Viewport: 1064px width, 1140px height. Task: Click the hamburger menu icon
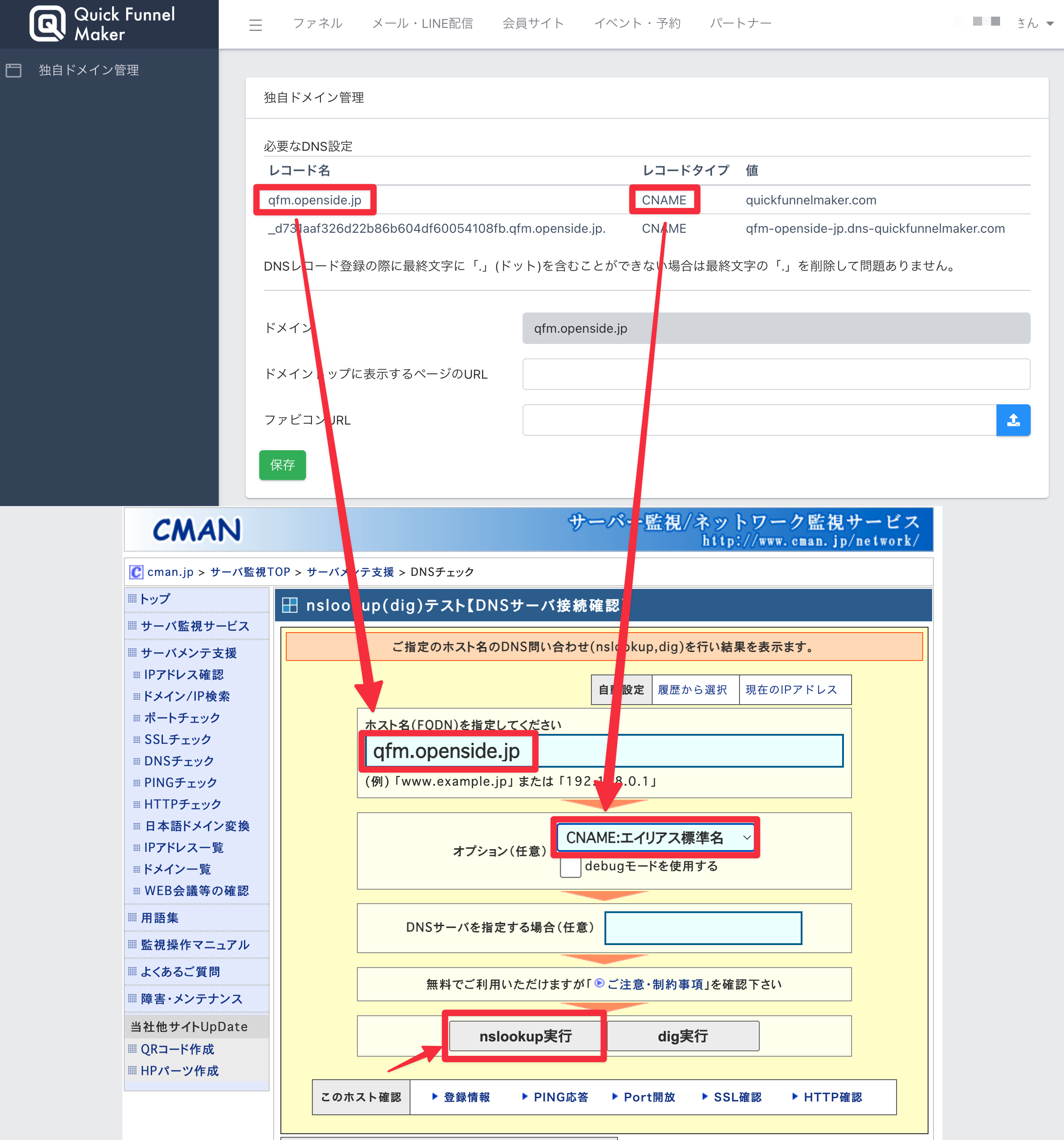click(255, 25)
